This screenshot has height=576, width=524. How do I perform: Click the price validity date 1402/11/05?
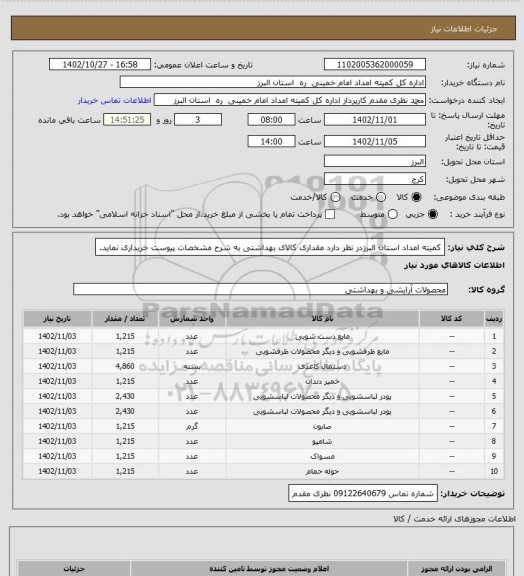(375, 141)
